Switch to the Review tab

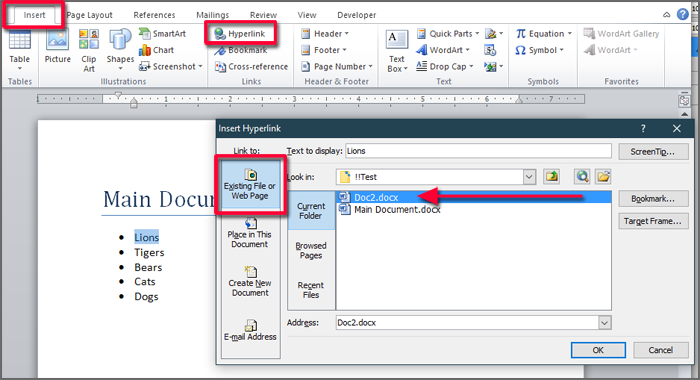click(263, 15)
